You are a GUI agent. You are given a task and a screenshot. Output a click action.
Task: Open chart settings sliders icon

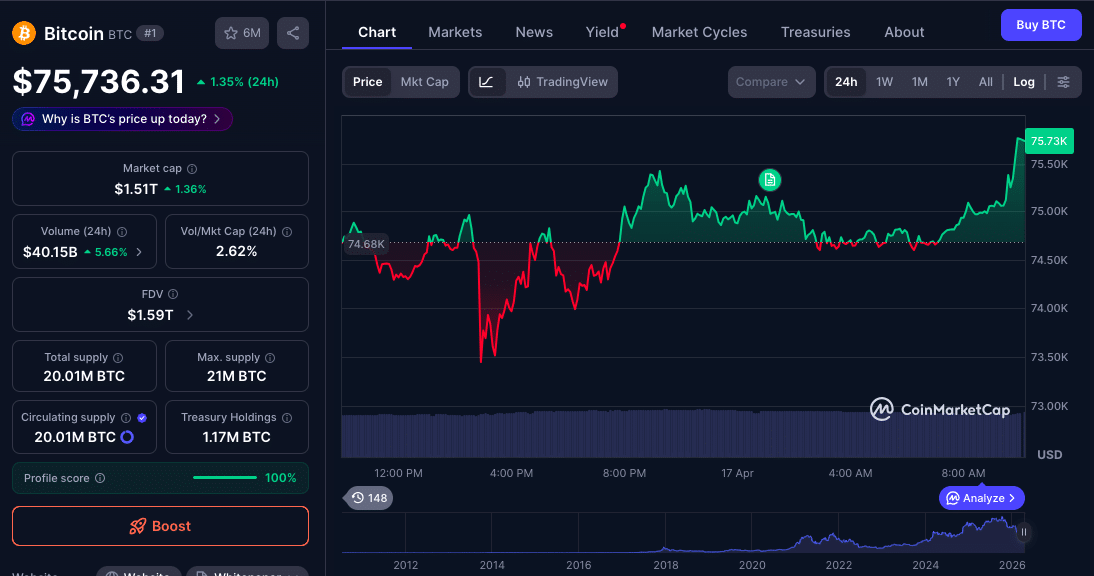(1063, 82)
